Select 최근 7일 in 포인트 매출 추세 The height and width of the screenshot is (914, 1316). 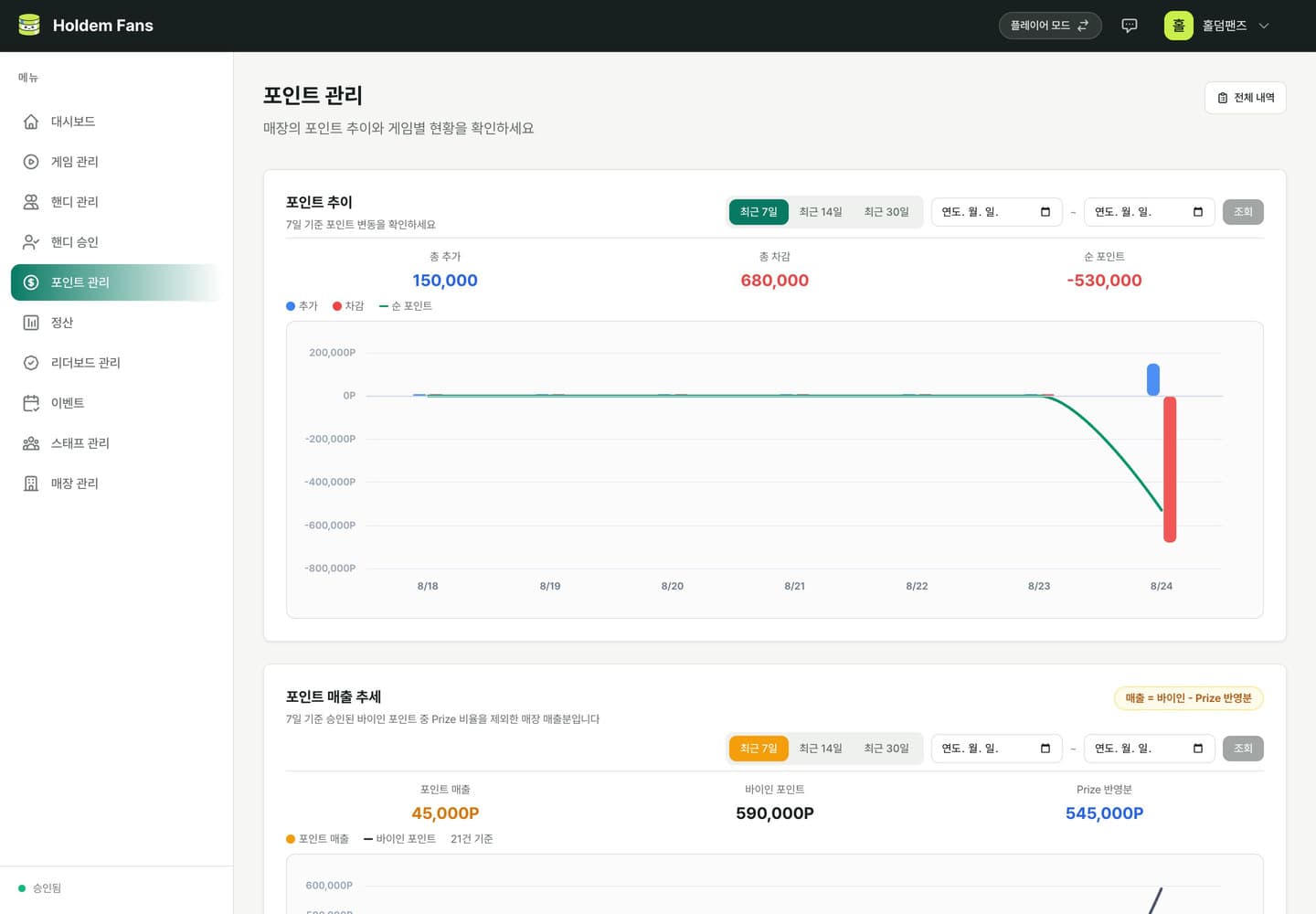[x=759, y=749]
